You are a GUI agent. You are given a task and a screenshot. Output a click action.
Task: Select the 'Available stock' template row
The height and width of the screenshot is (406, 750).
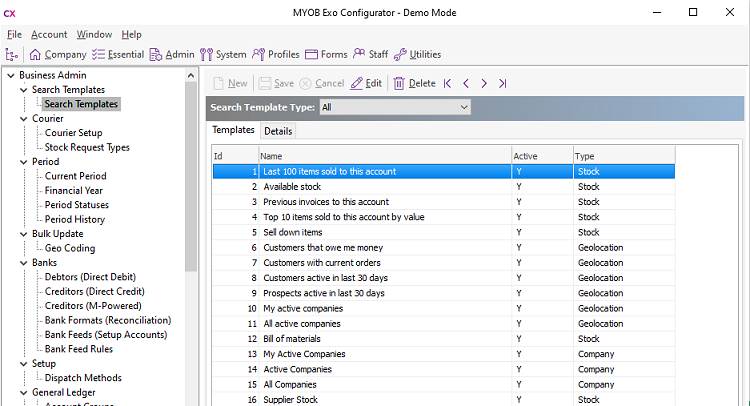tap(444, 187)
